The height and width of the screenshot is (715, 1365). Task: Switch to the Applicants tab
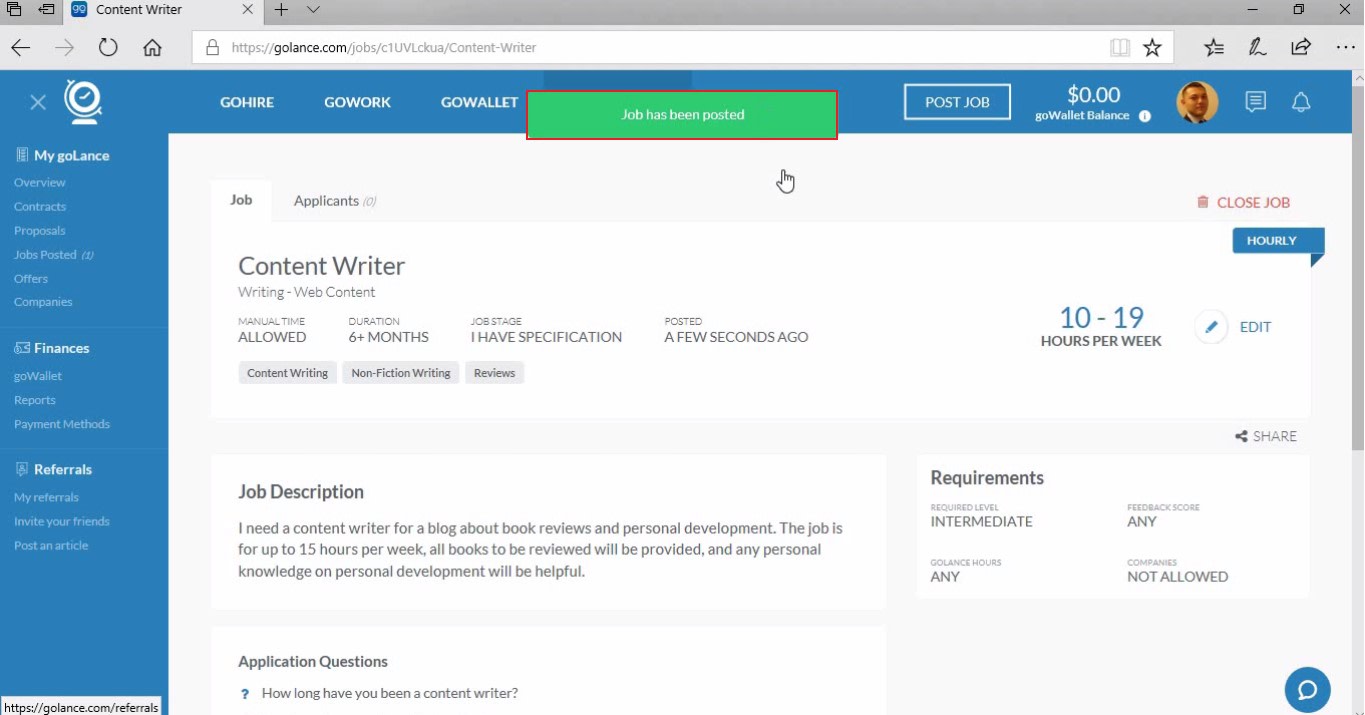coord(335,201)
